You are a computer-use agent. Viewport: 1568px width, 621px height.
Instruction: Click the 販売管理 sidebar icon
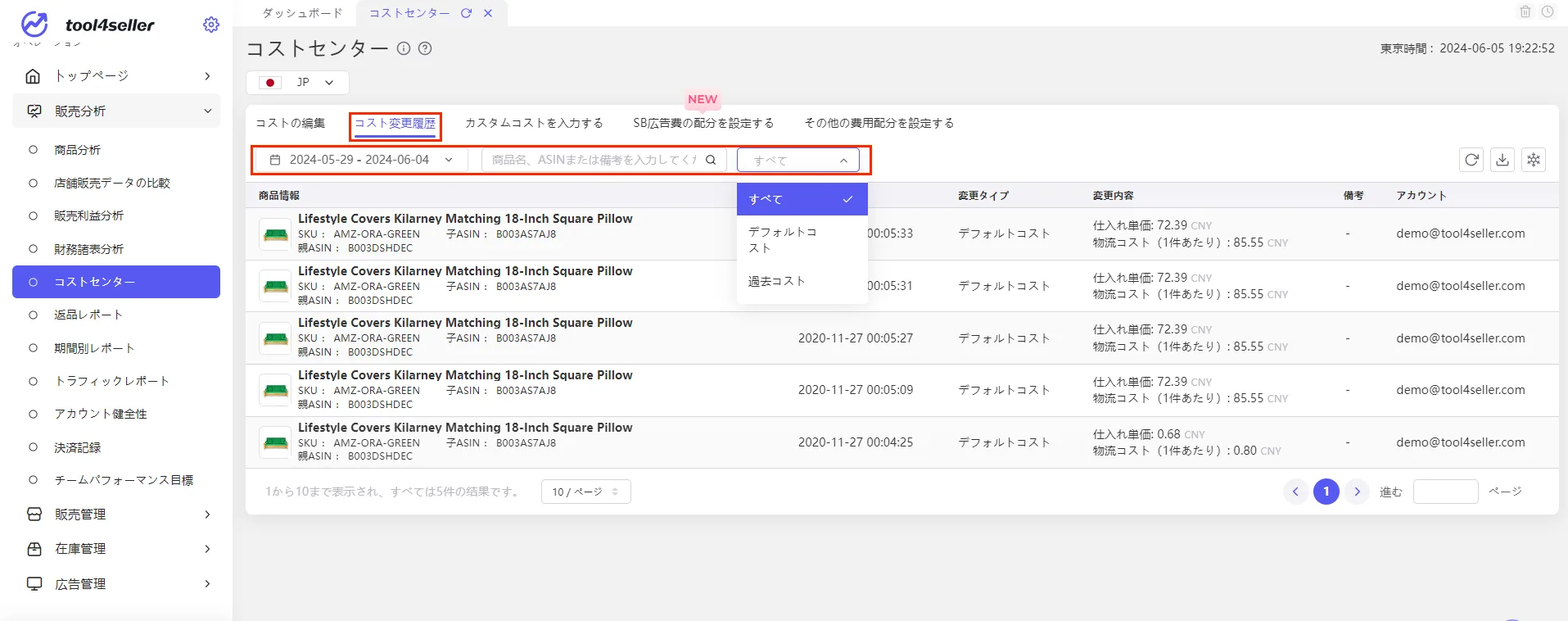pyautogui.click(x=34, y=514)
